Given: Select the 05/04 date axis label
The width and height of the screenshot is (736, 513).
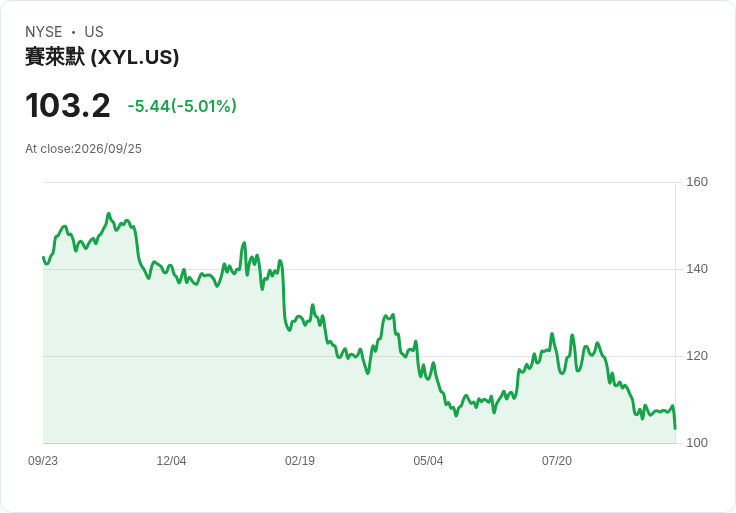Looking at the screenshot, I should (428, 460).
